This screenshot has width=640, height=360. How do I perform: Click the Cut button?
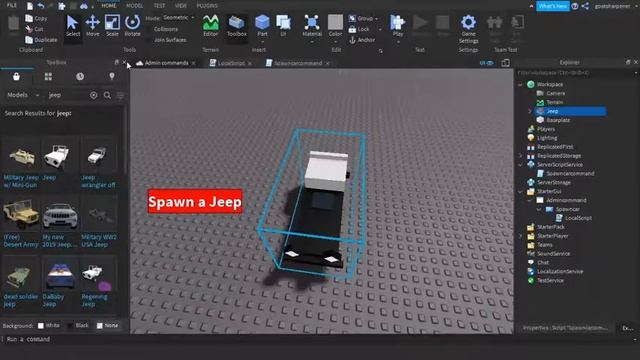click(x=34, y=29)
